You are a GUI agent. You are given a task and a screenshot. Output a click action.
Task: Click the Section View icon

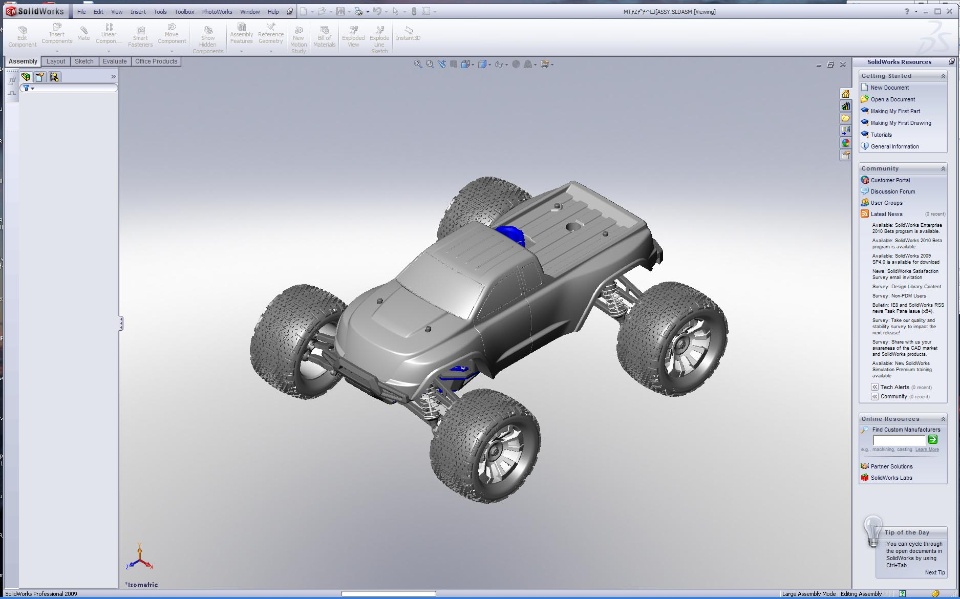click(453, 64)
